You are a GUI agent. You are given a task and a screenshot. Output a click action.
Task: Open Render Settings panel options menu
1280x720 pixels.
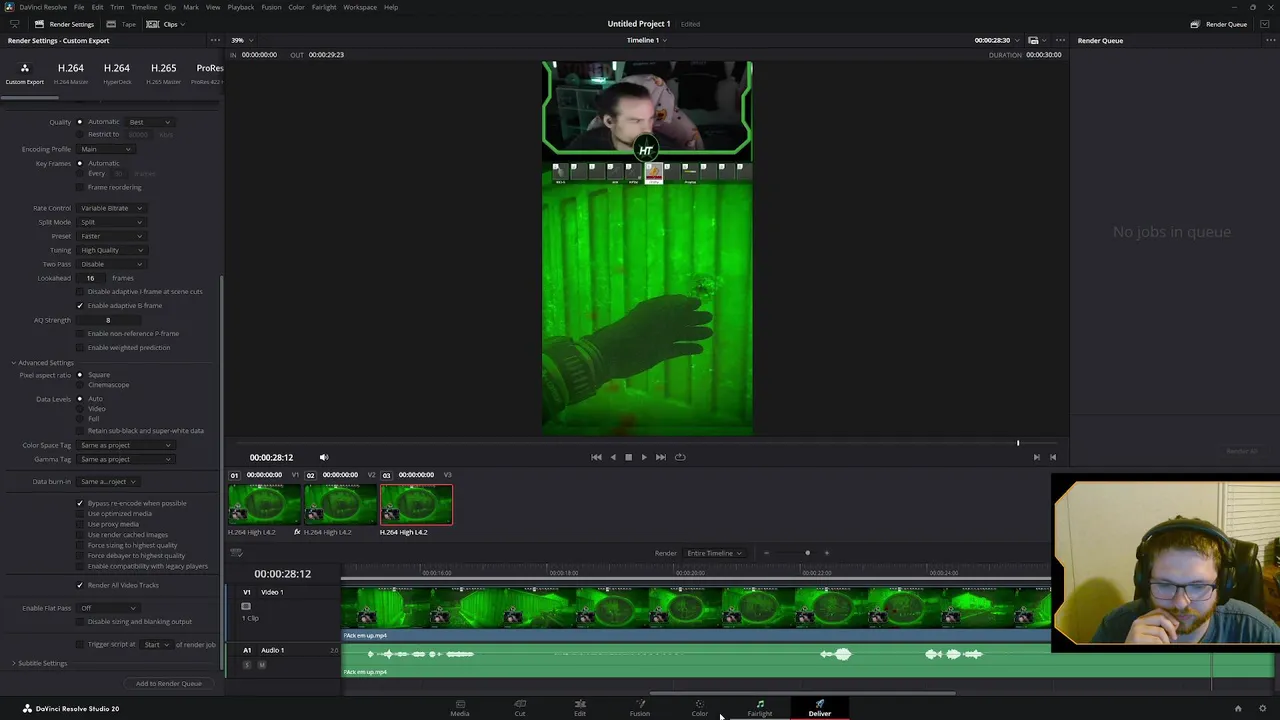215,40
